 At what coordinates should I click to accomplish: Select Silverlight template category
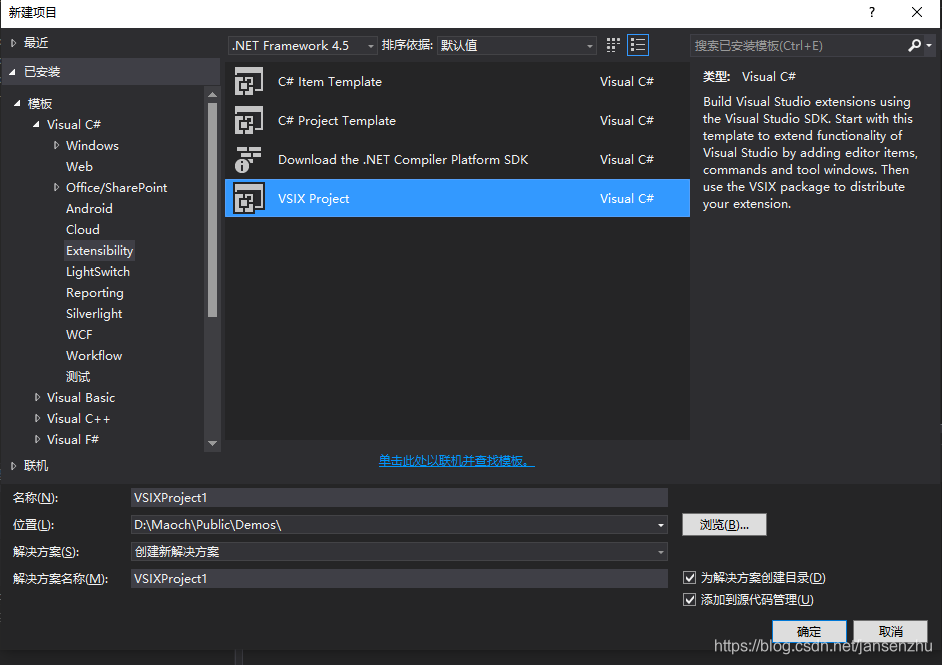coord(94,314)
